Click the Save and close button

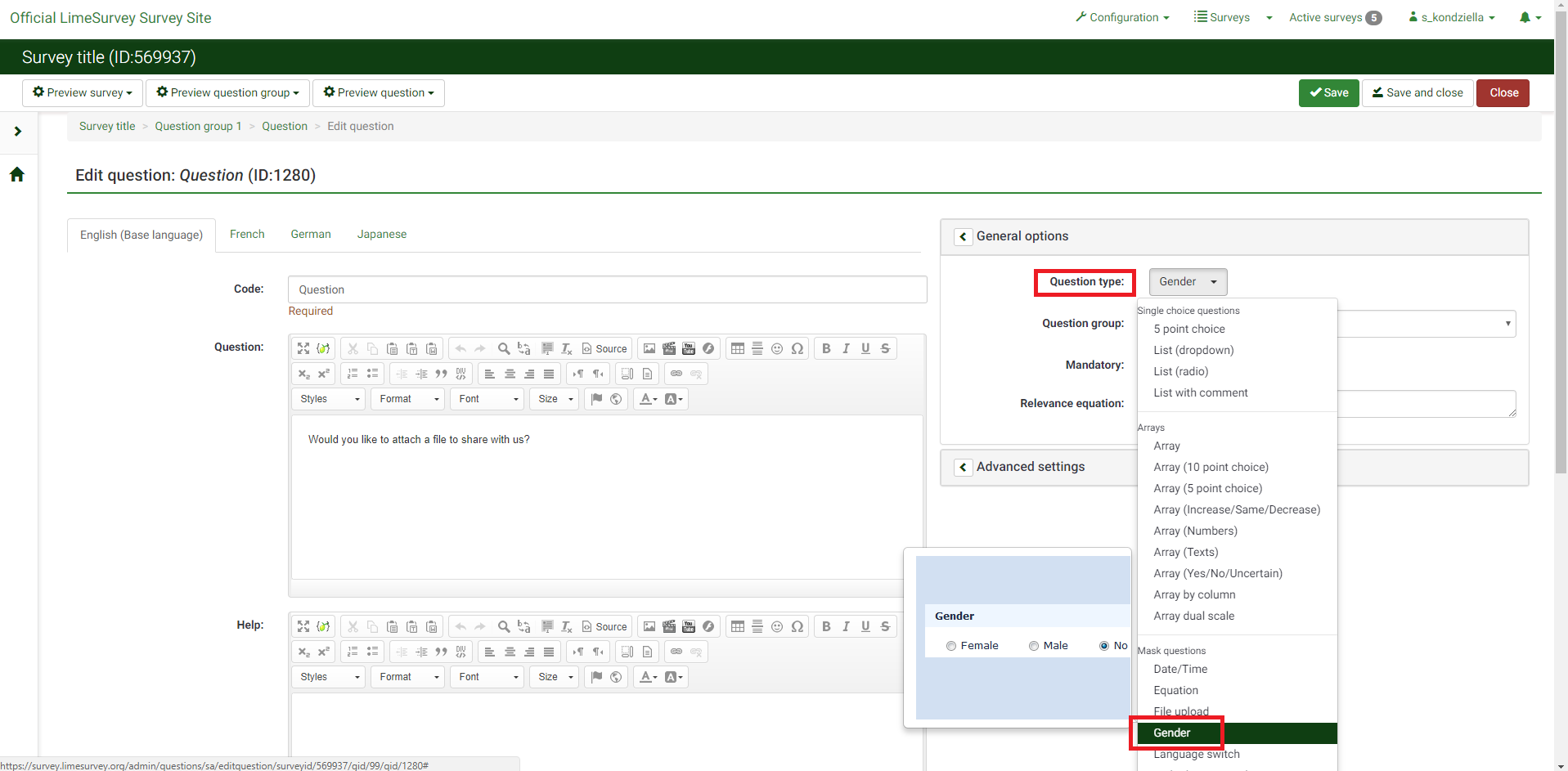pos(1417,93)
